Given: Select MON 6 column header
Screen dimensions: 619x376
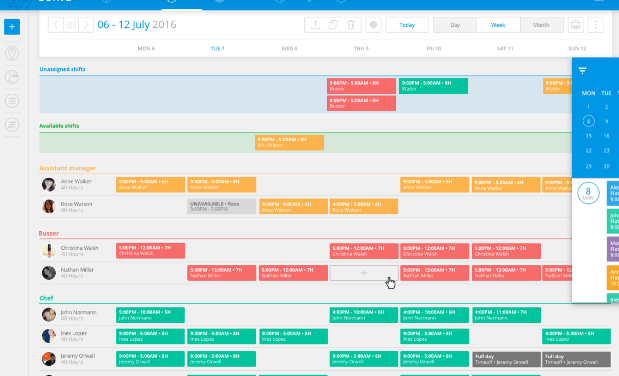Looking at the screenshot, I should (146, 49).
